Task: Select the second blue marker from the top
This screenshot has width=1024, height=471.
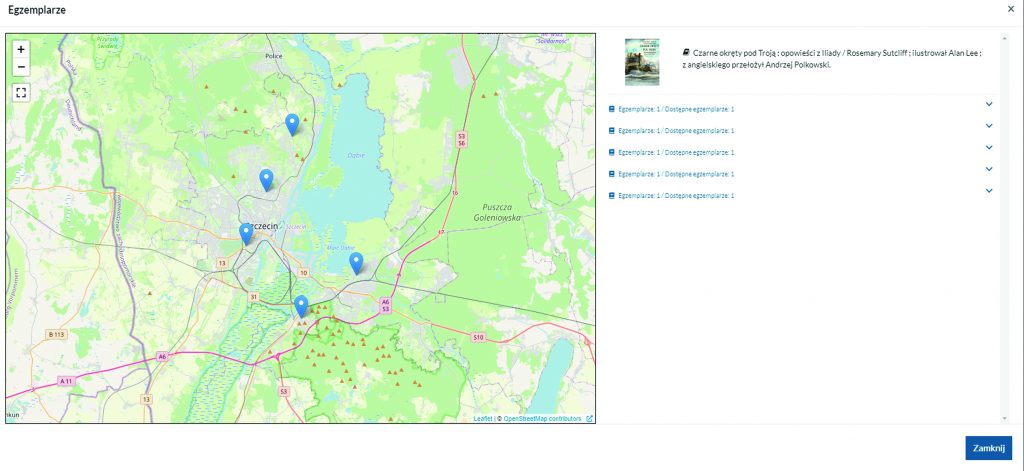Action: (x=266, y=179)
